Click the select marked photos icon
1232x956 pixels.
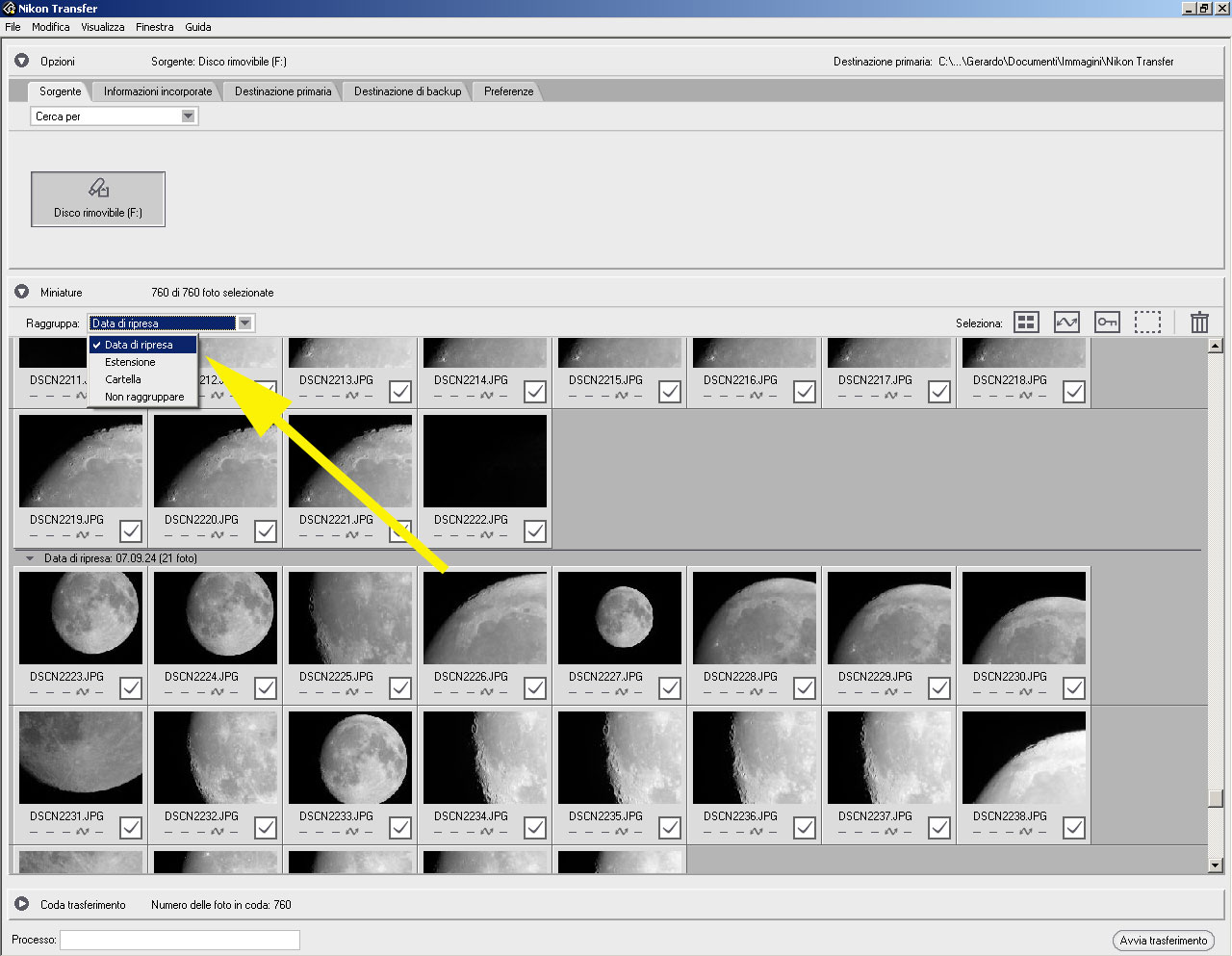point(1066,323)
